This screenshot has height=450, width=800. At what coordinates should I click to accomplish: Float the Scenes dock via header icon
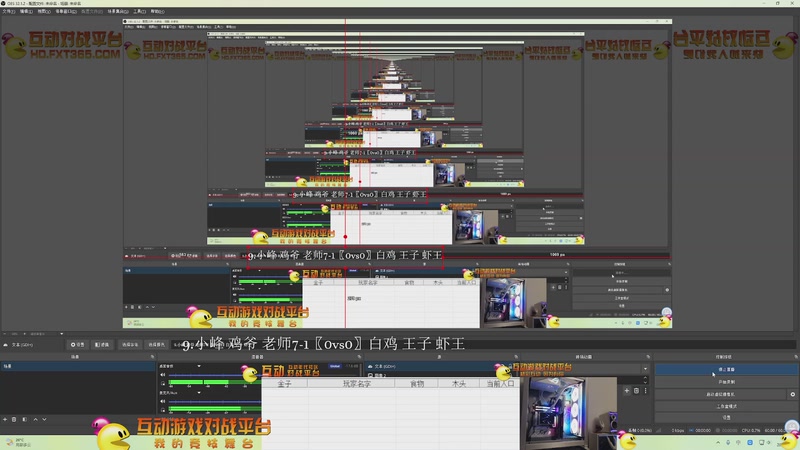click(152, 357)
